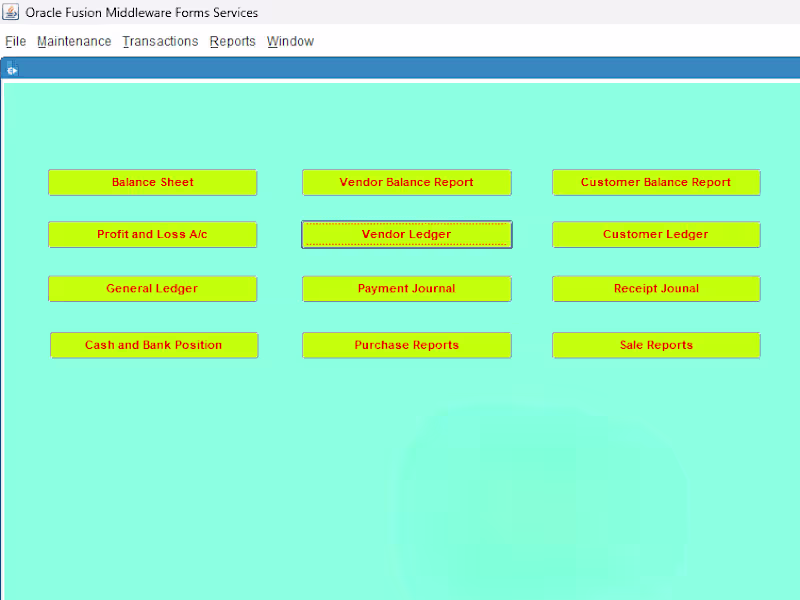Image resolution: width=800 pixels, height=600 pixels.
Task: Click the form window icon in the blue bar
Action: [x=12, y=68]
